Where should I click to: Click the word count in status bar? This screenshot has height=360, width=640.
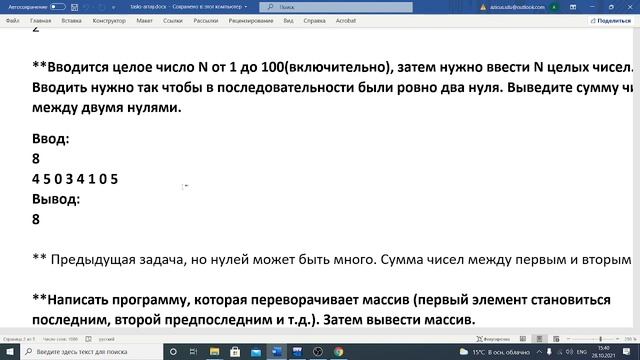pos(60,339)
